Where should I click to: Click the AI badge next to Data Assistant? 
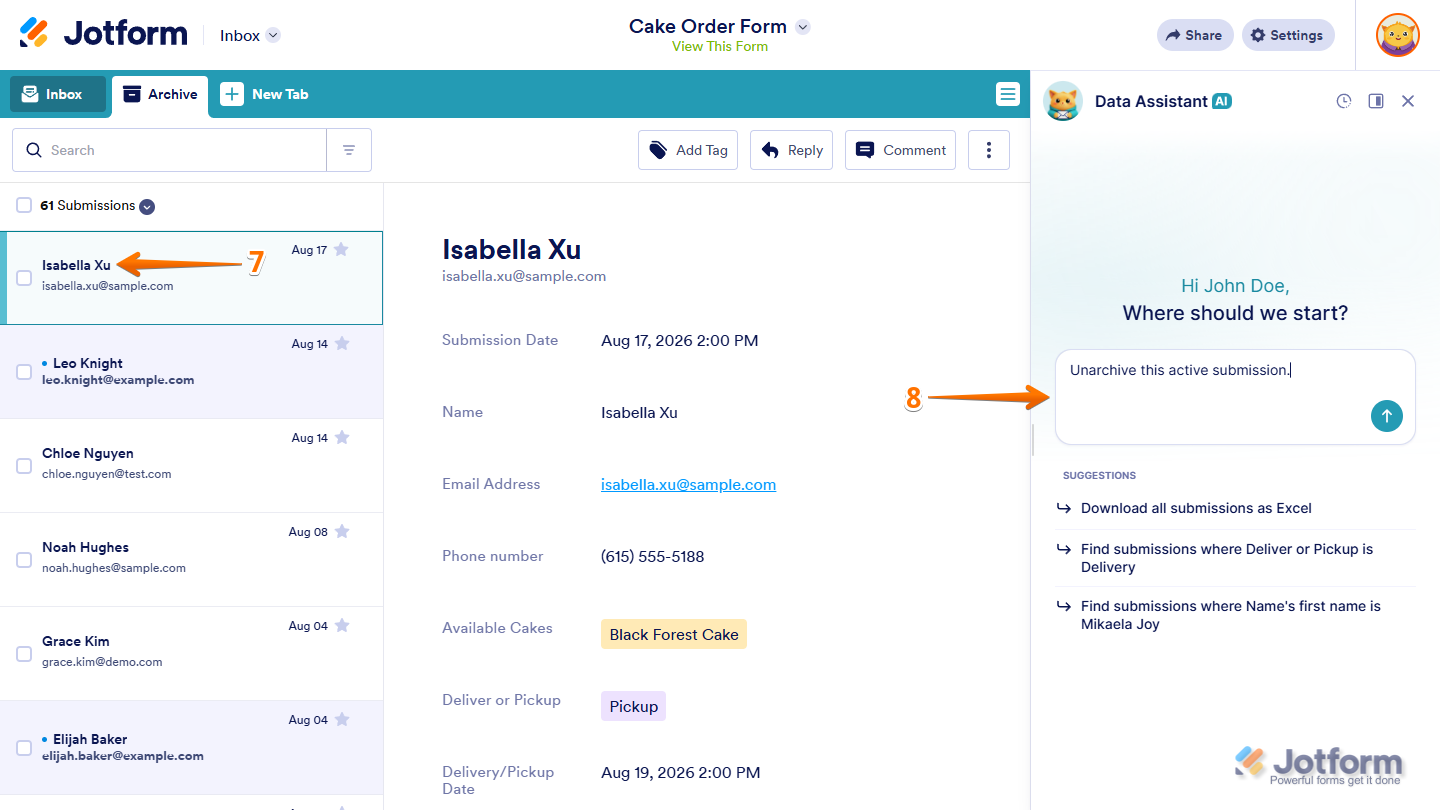tap(1222, 101)
